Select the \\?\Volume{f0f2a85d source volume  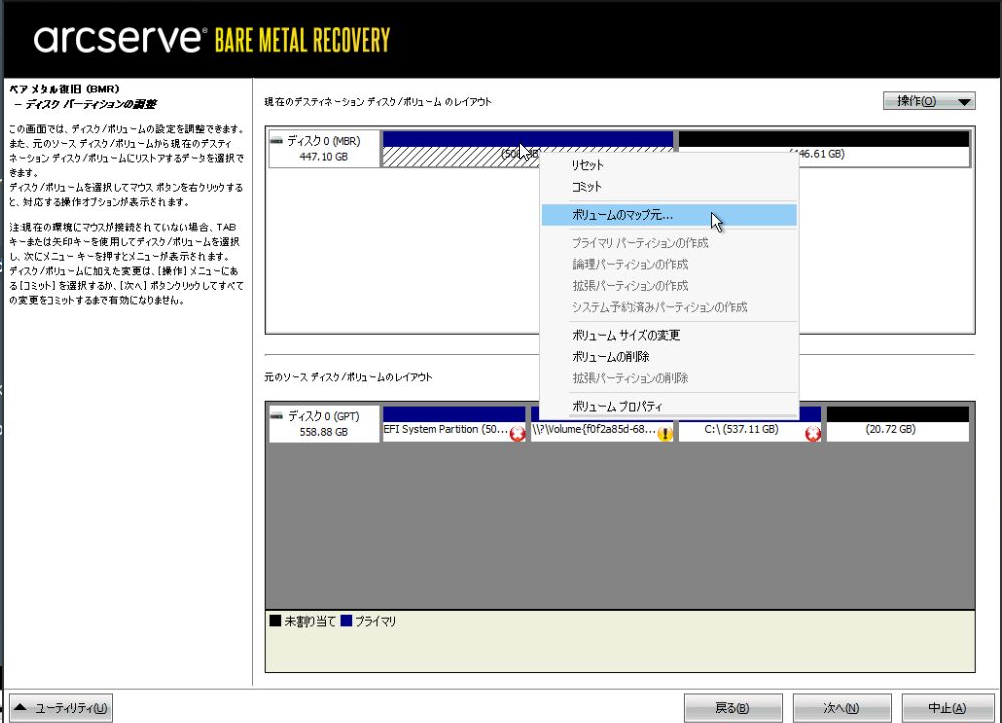click(602, 423)
